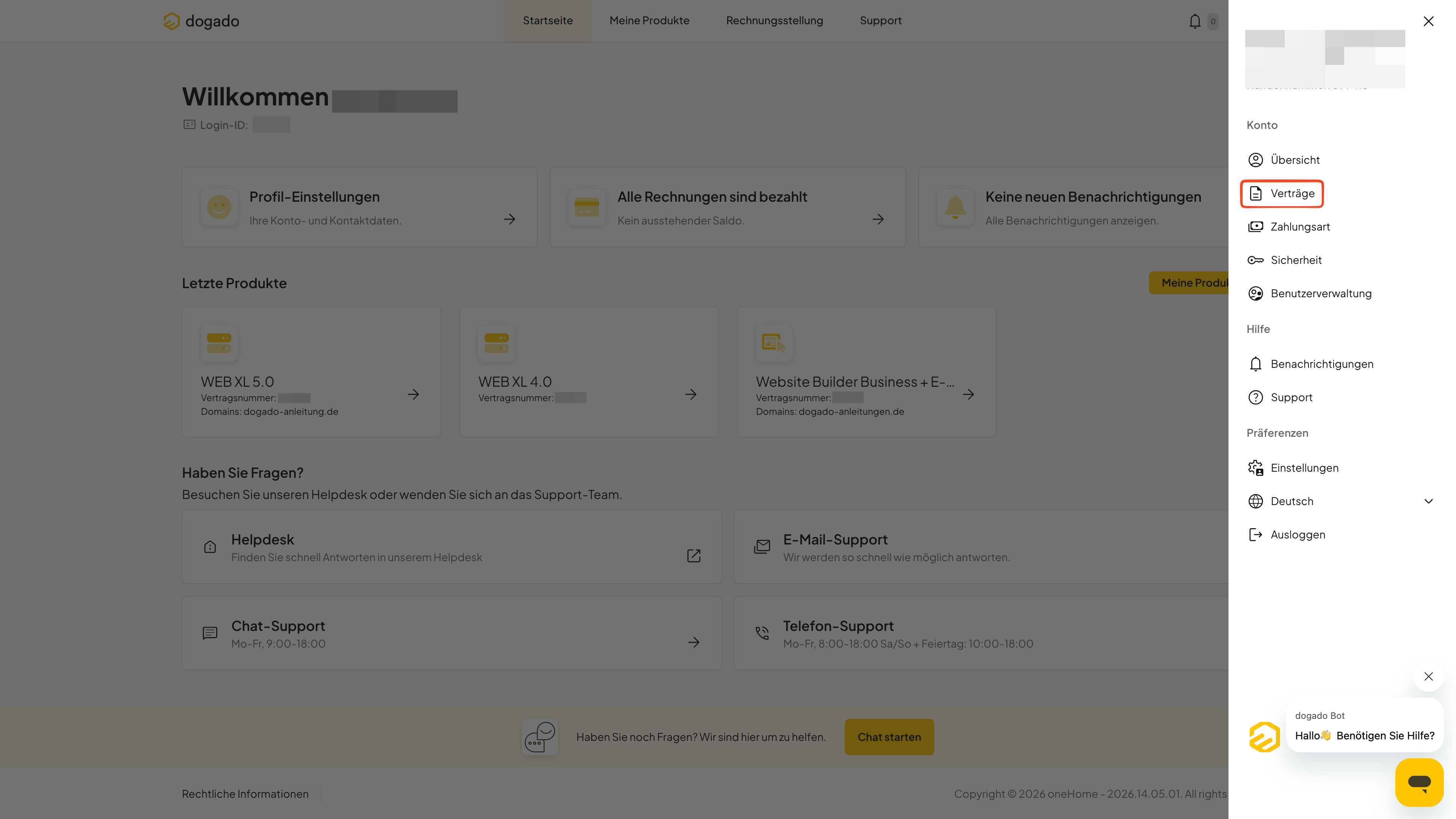Open the Rechnungsstellung tab
Screen dimensions: 1456x819
point(774,21)
